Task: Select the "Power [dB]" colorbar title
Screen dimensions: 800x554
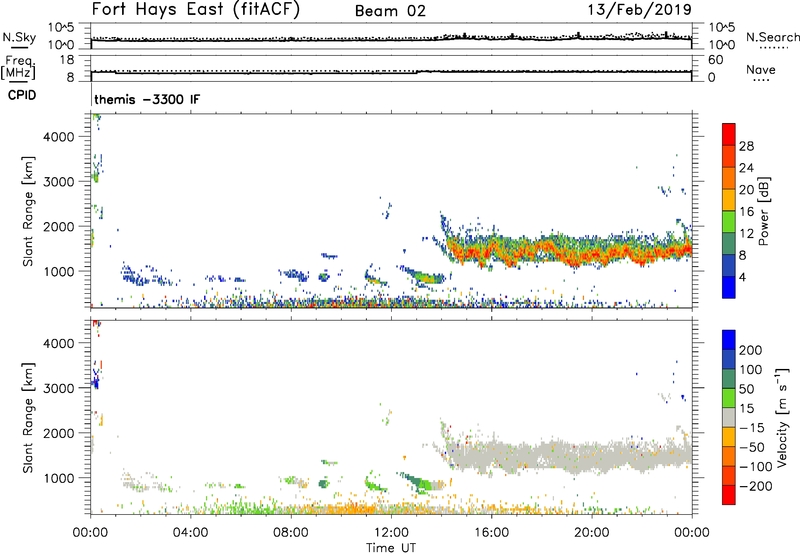Action: (x=764, y=211)
